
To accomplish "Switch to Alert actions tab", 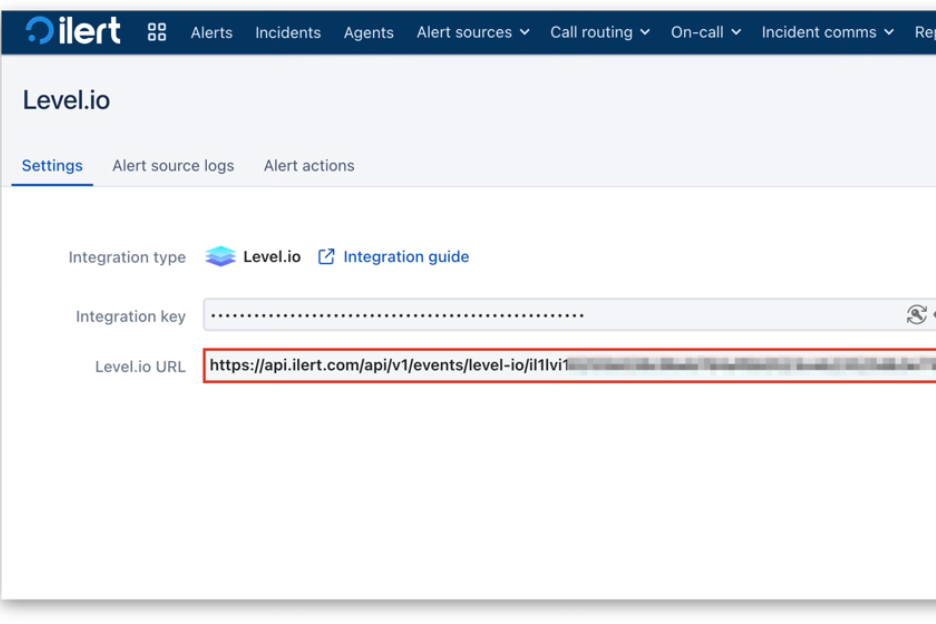I will coord(309,165).
